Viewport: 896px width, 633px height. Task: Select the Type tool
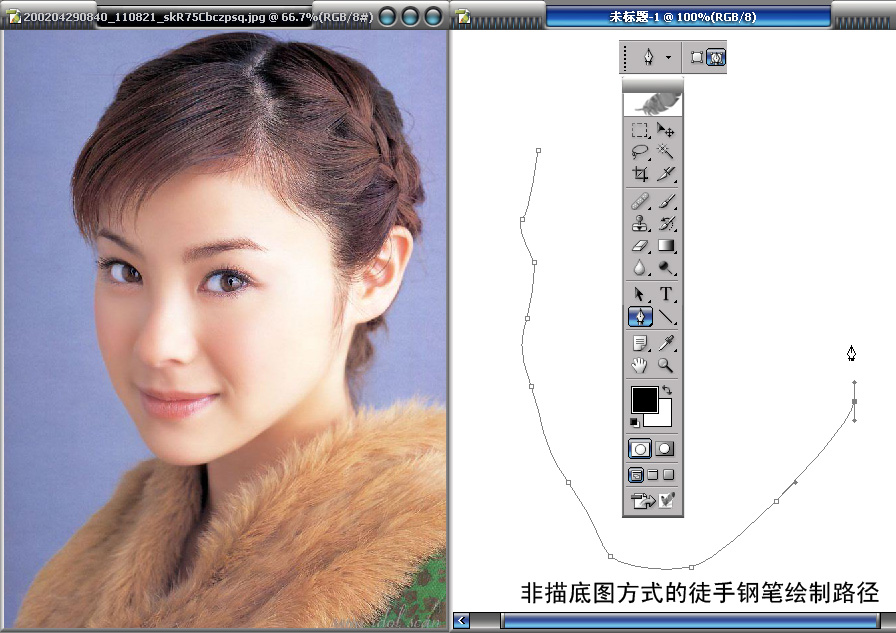tap(665, 294)
